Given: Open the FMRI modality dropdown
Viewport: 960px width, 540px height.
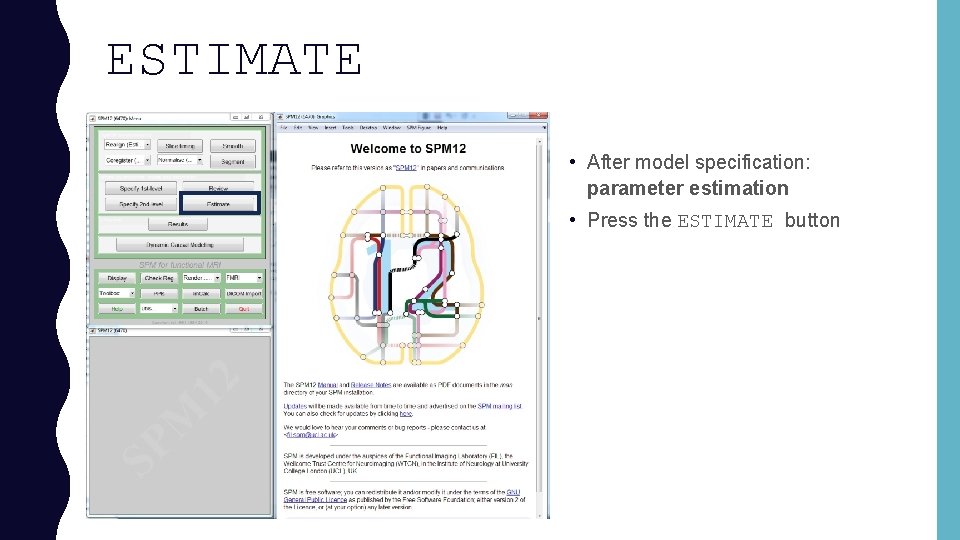Looking at the screenshot, I should tap(244, 278).
